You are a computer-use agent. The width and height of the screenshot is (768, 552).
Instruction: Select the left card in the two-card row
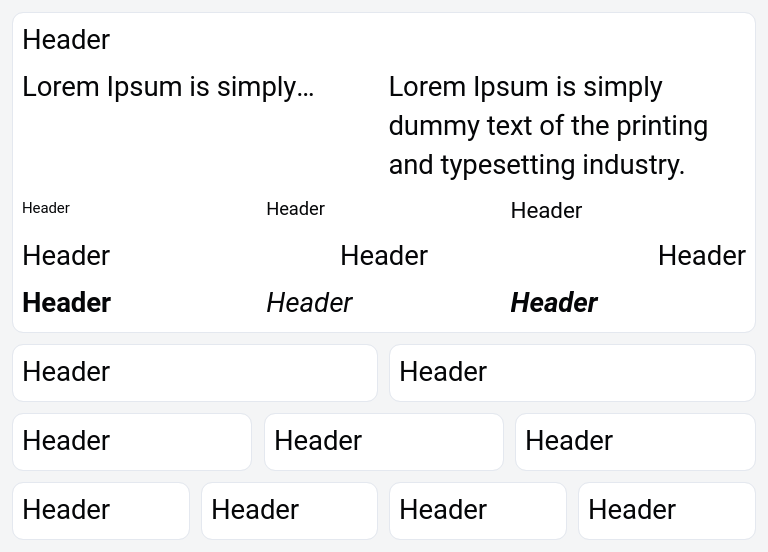[x=195, y=373]
